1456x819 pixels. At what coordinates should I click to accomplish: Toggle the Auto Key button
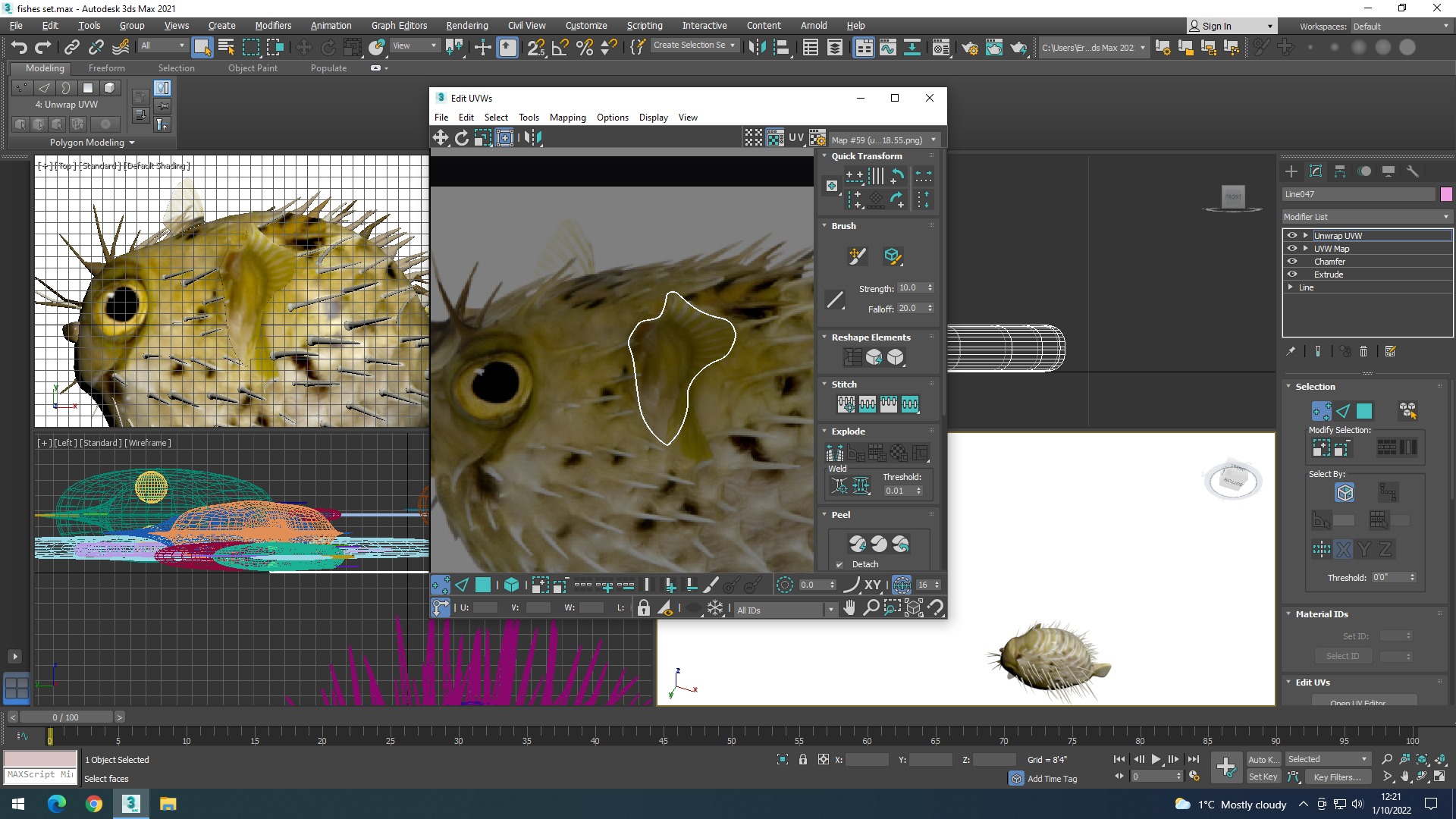pos(1263,760)
